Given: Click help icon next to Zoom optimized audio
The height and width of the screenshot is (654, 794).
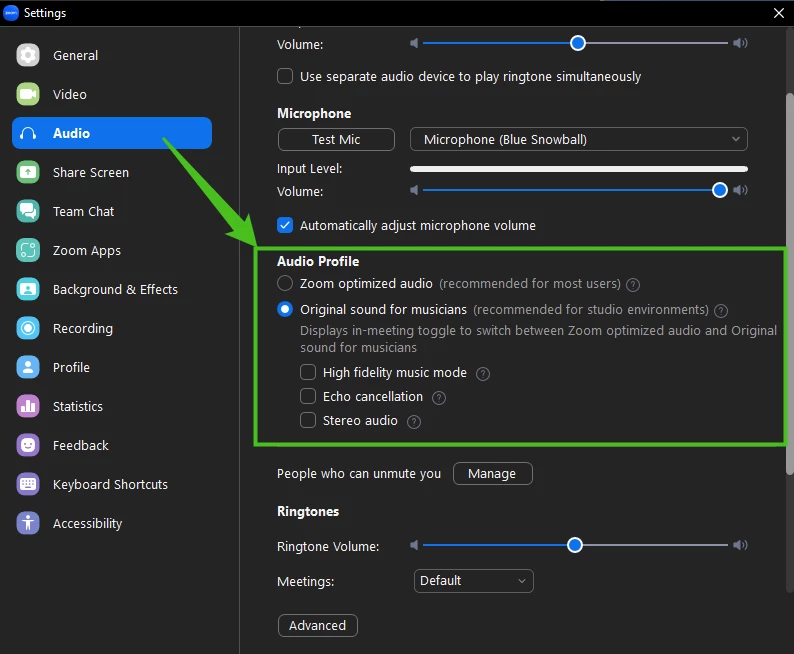Looking at the screenshot, I should (x=632, y=284).
